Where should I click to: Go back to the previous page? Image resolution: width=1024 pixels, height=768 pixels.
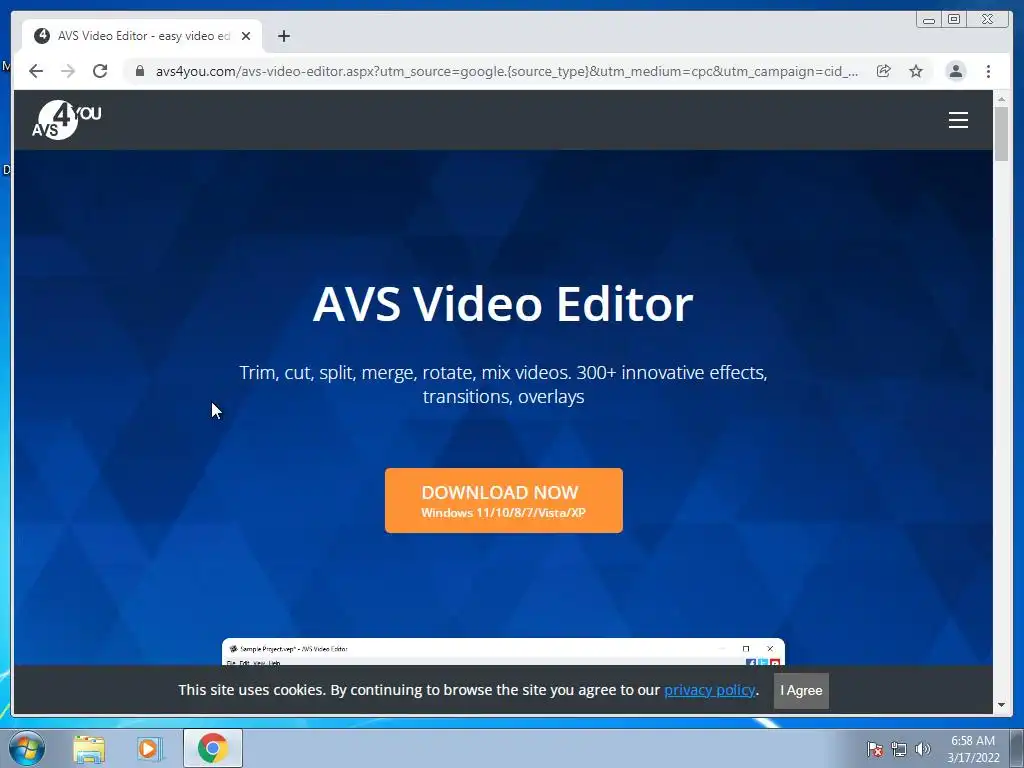(x=36, y=71)
